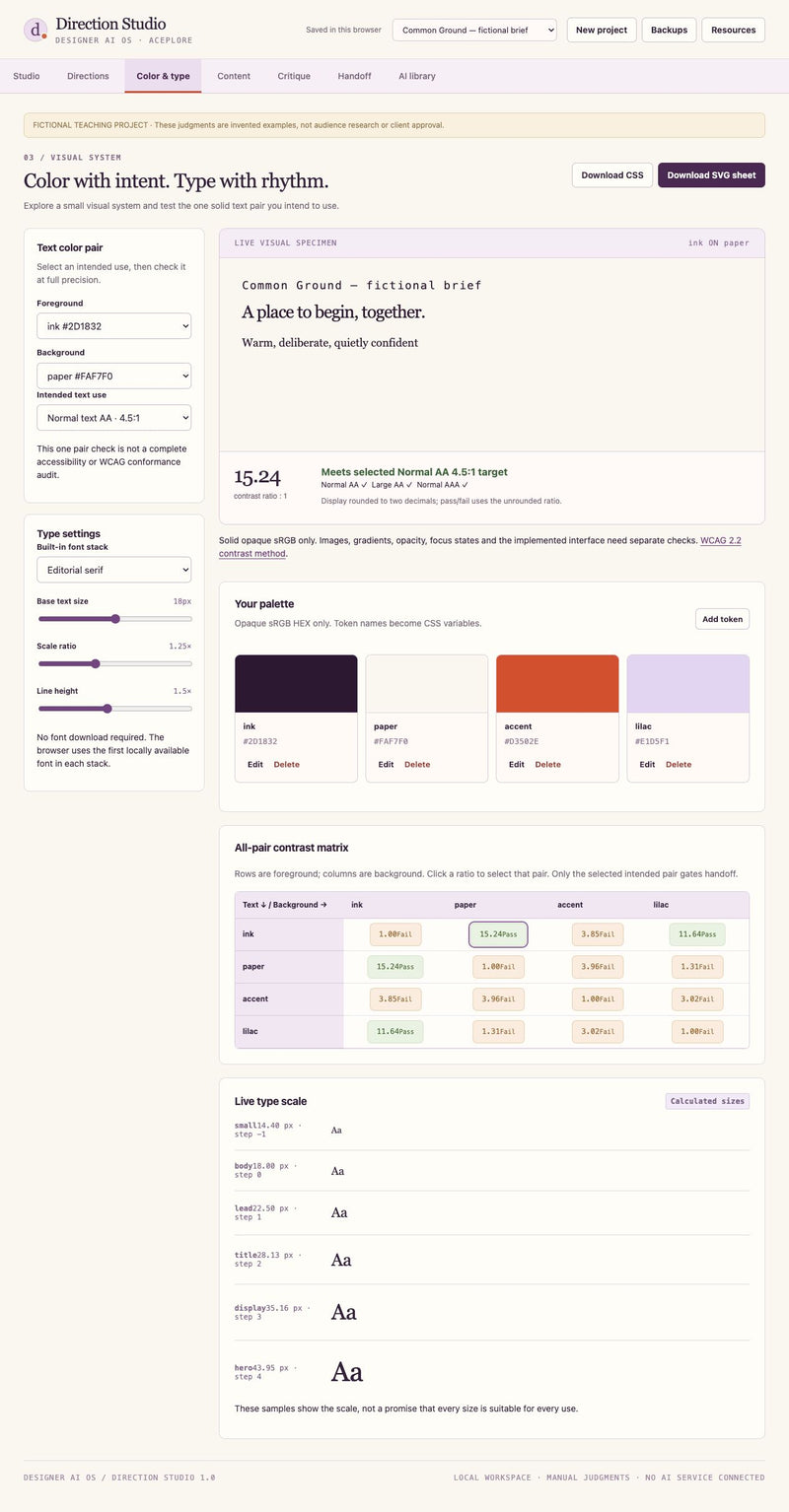Click Download SVG sheet
This screenshot has width=789, height=1512.
coord(712,175)
